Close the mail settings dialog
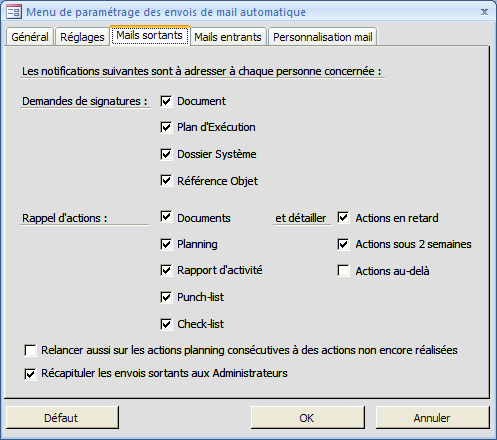This screenshot has height=440, width=497. point(484,12)
